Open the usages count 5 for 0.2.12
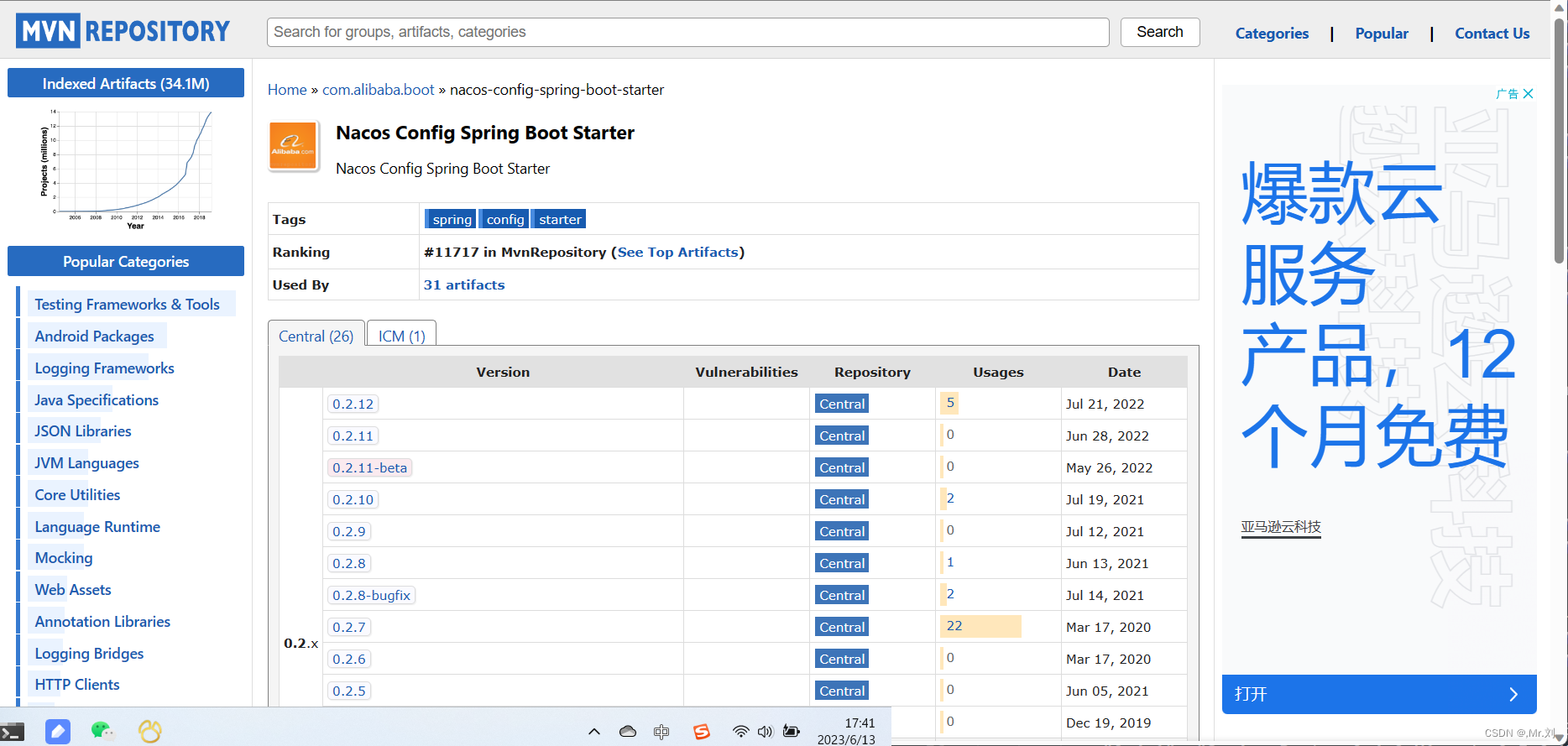 [950, 403]
